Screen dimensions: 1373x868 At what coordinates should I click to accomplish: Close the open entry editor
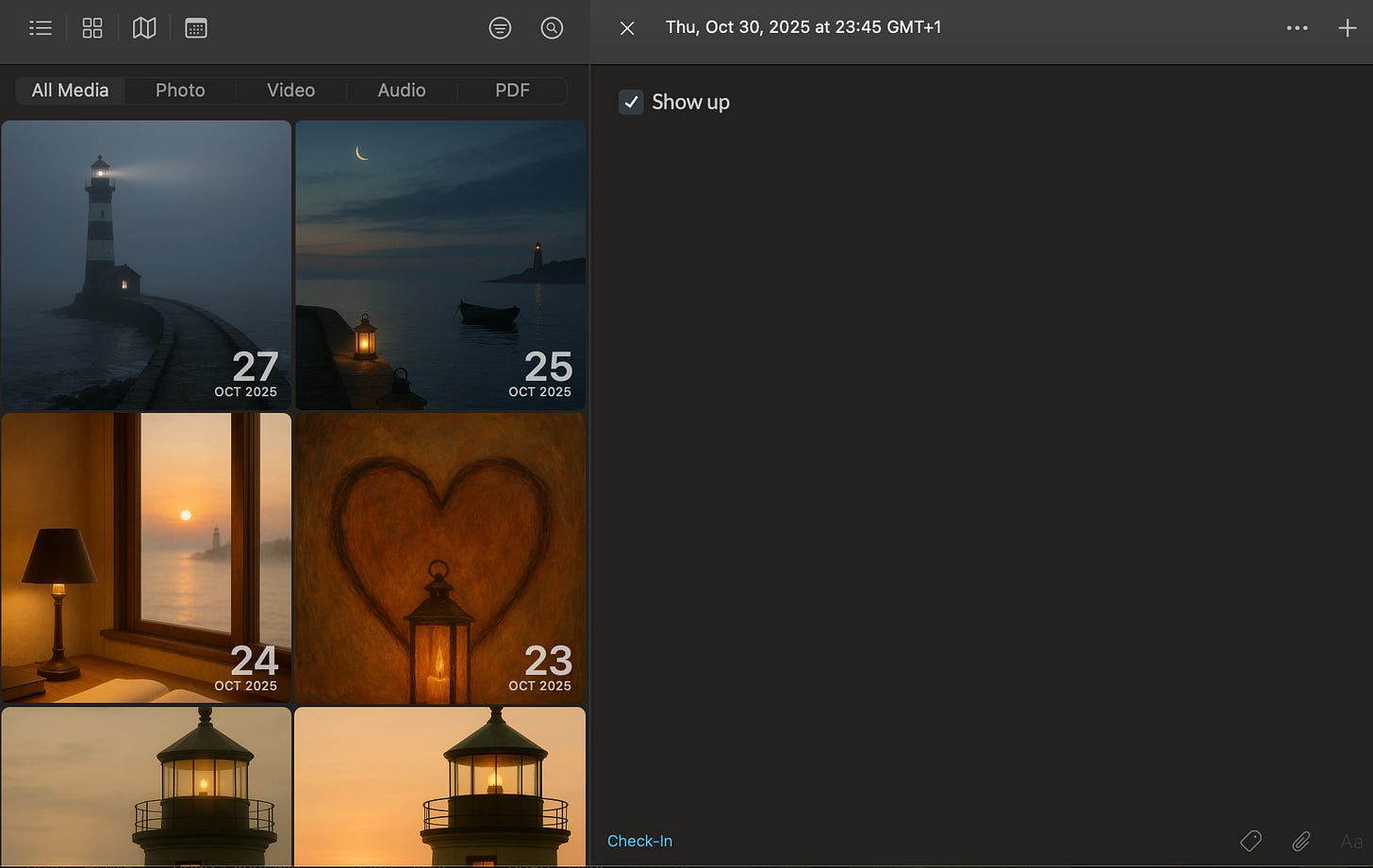[627, 28]
